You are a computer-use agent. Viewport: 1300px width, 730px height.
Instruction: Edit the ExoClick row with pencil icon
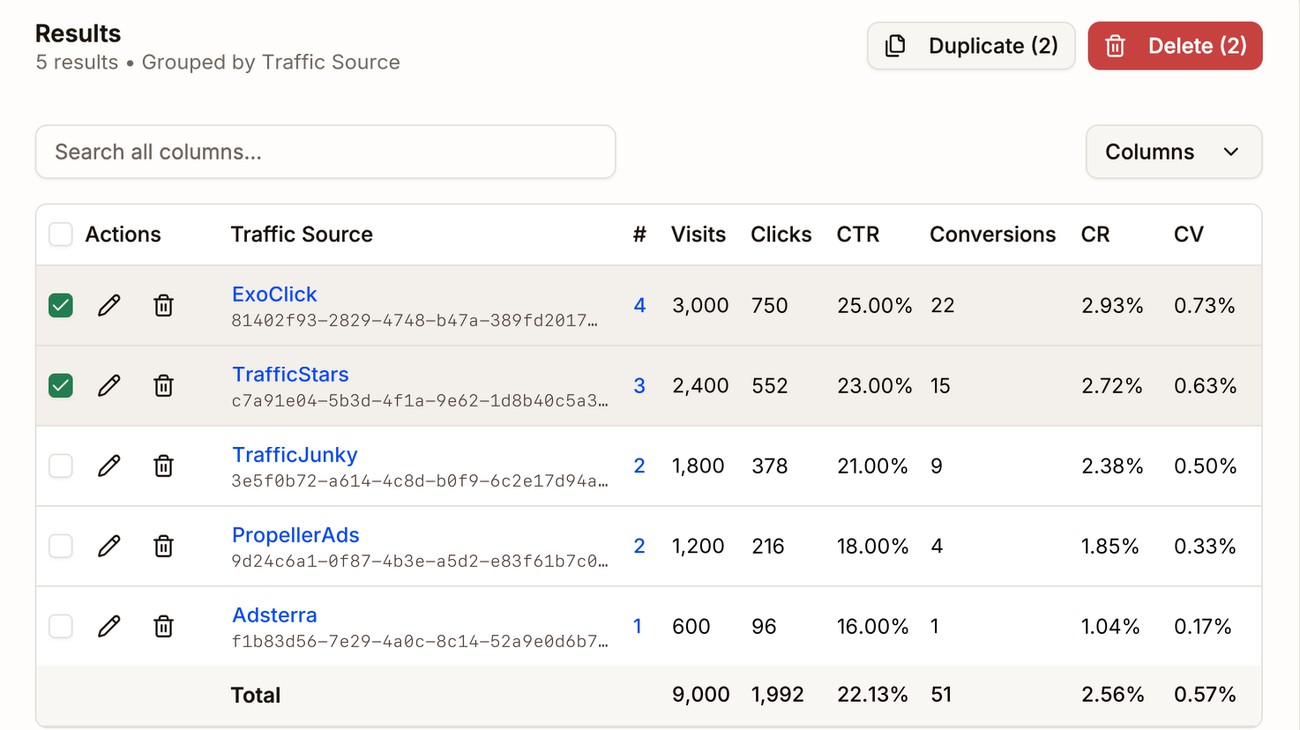tap(109, 306)
